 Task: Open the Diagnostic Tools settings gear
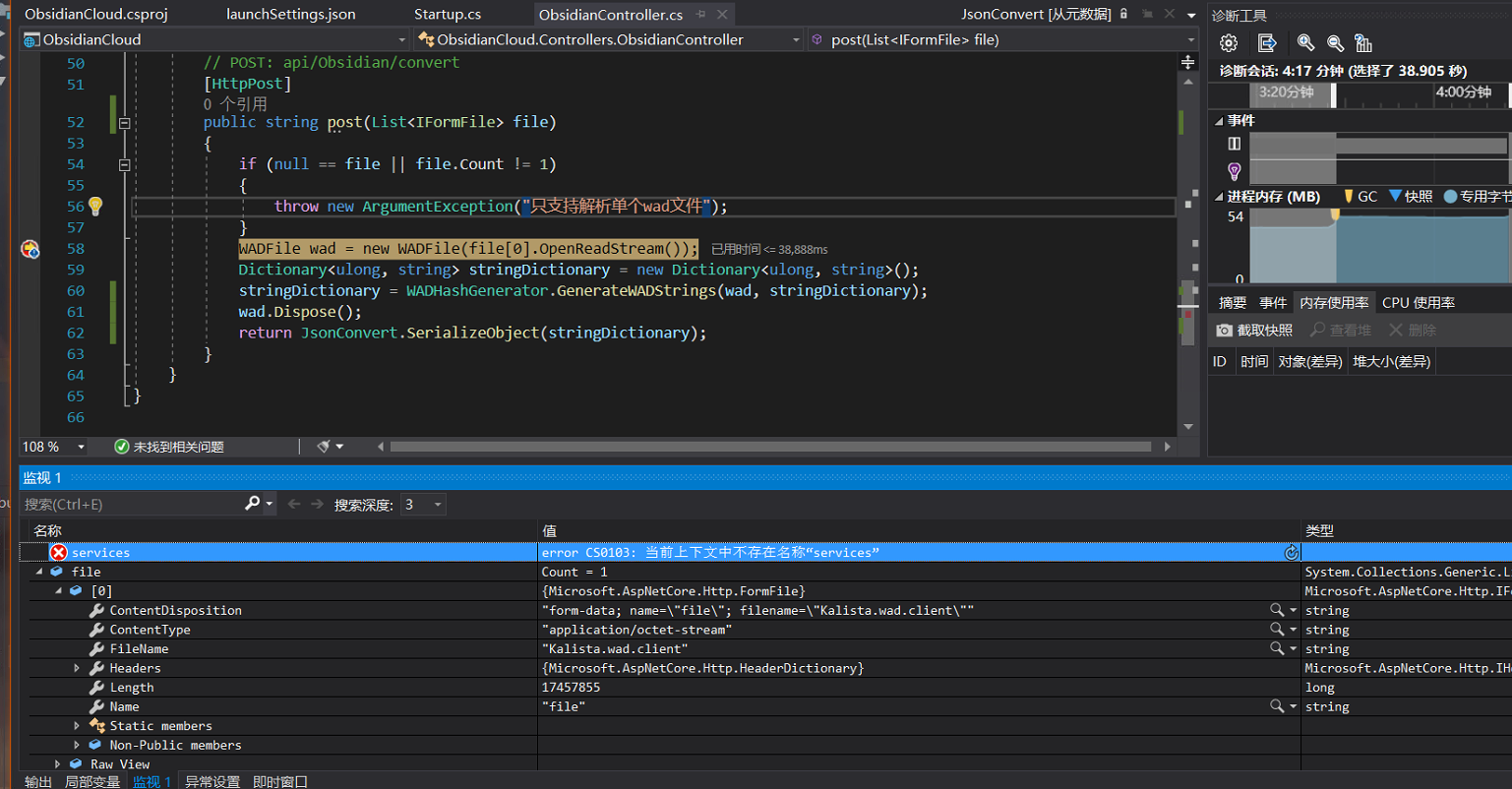(x=1227, y=43)
